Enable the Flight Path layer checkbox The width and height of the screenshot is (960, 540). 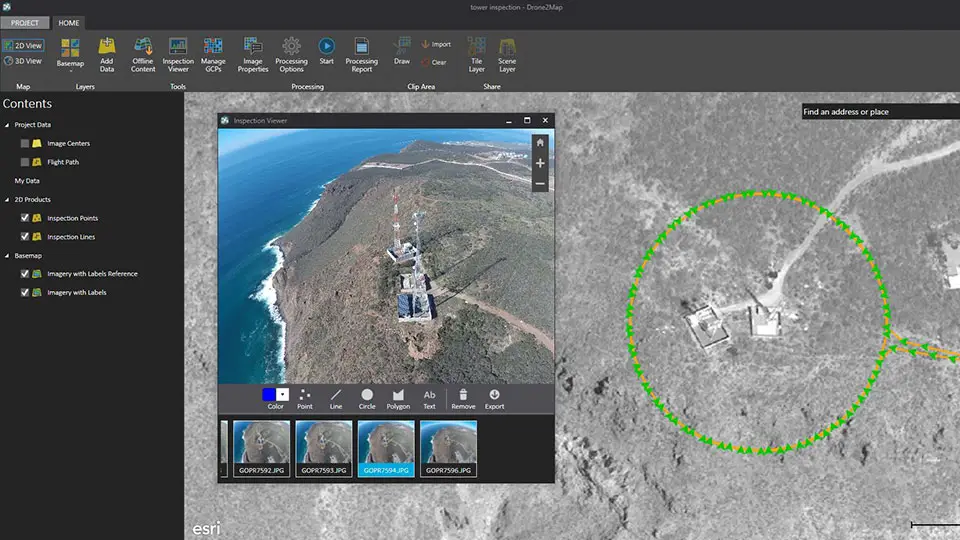pos(24,162)
